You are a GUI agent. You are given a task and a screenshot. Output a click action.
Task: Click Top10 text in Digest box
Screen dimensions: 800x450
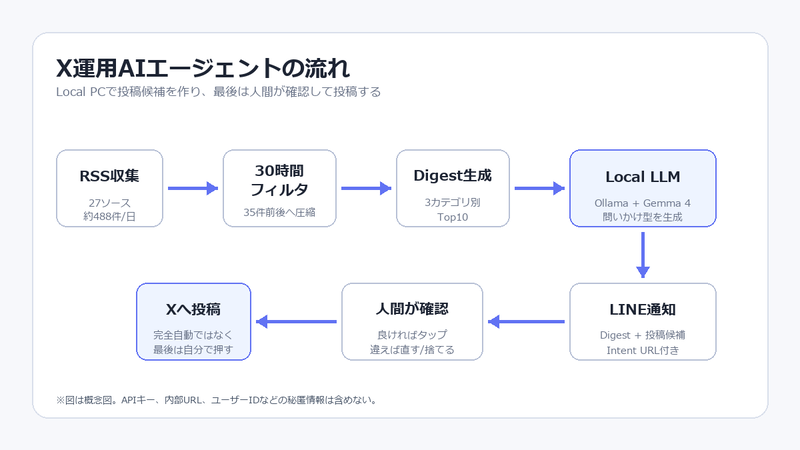(x=453, y=217)
